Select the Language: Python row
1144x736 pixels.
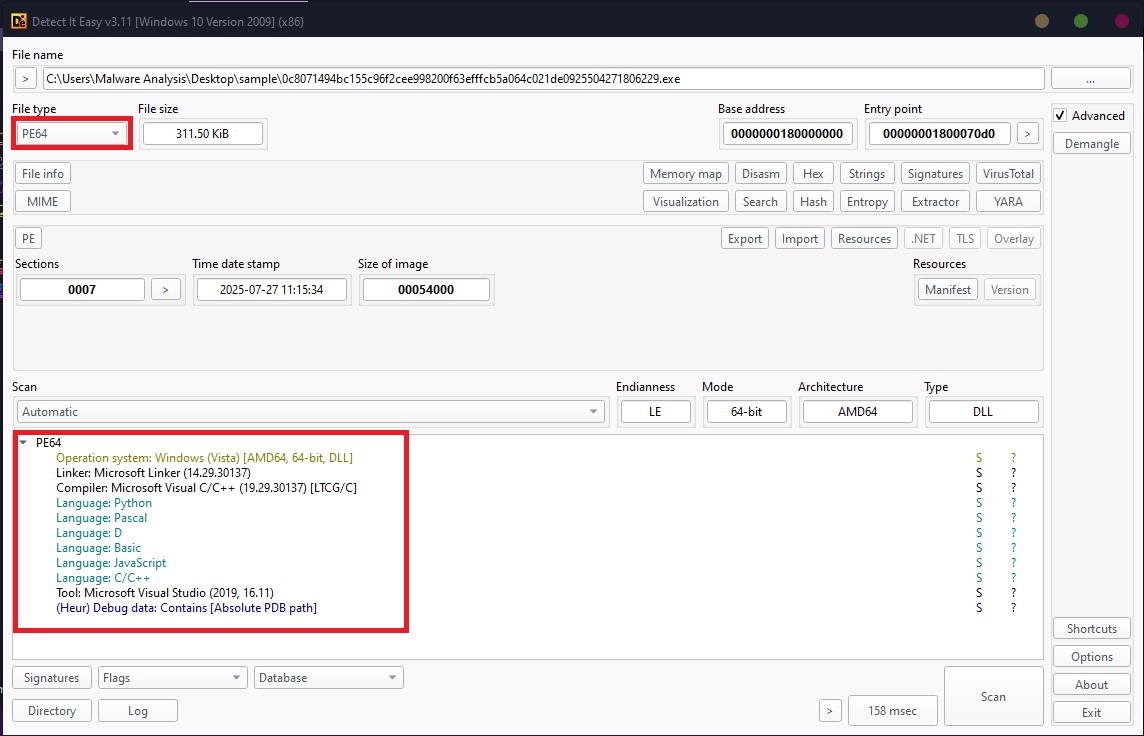click(x=104, y=503)
